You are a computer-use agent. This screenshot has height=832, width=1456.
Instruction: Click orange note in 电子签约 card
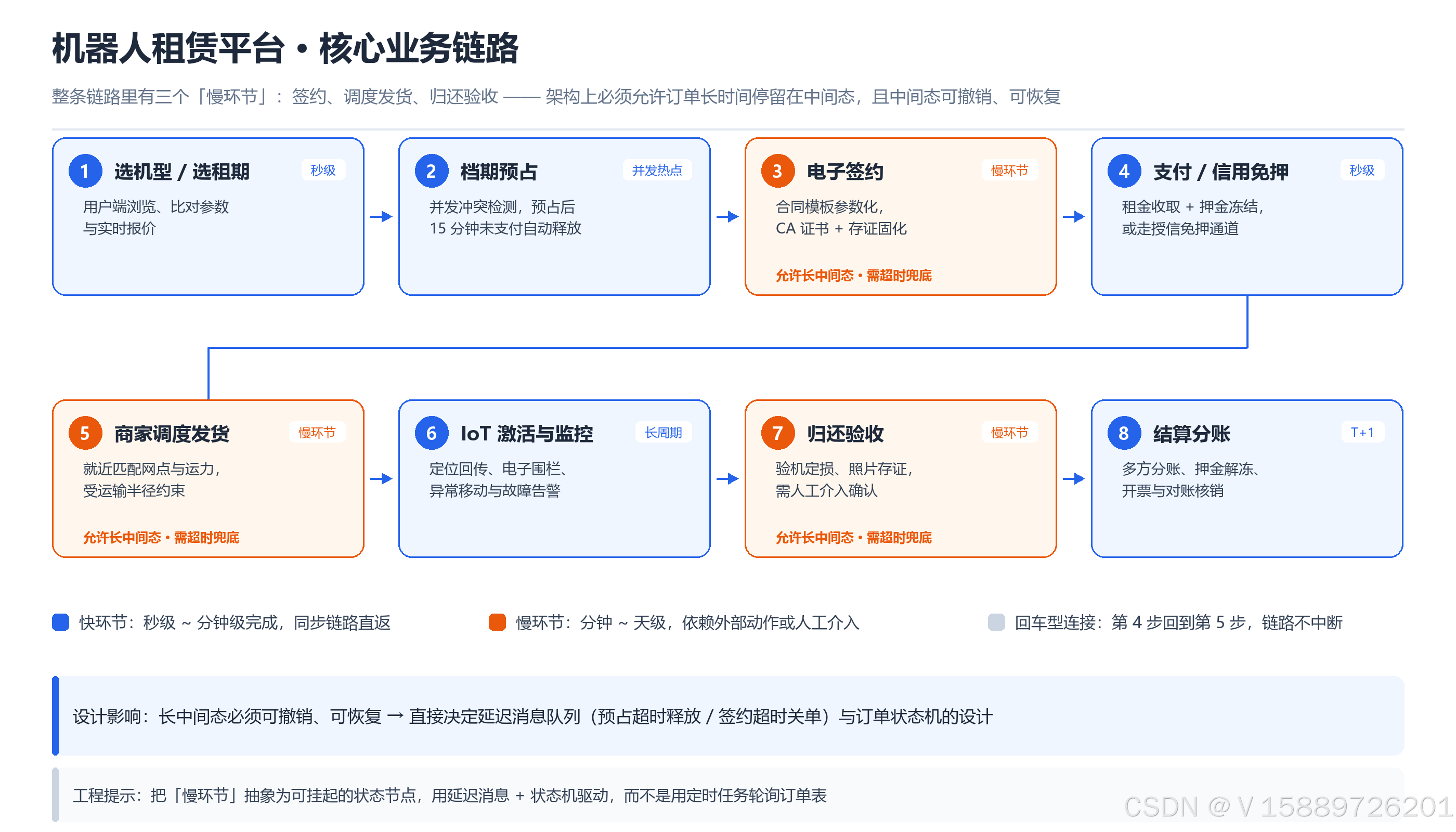coord(854,276)
